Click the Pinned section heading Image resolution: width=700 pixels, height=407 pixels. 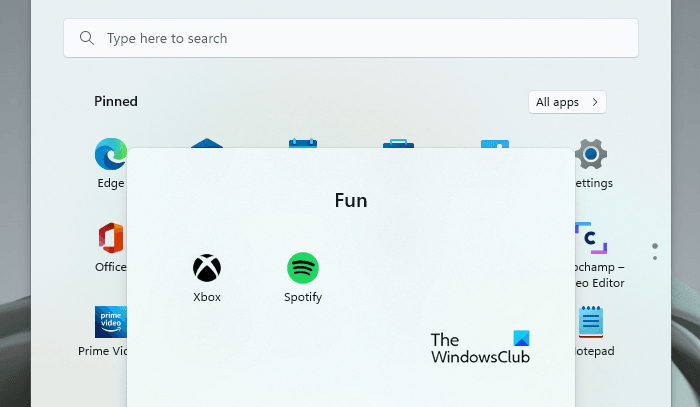click(116, 101)
